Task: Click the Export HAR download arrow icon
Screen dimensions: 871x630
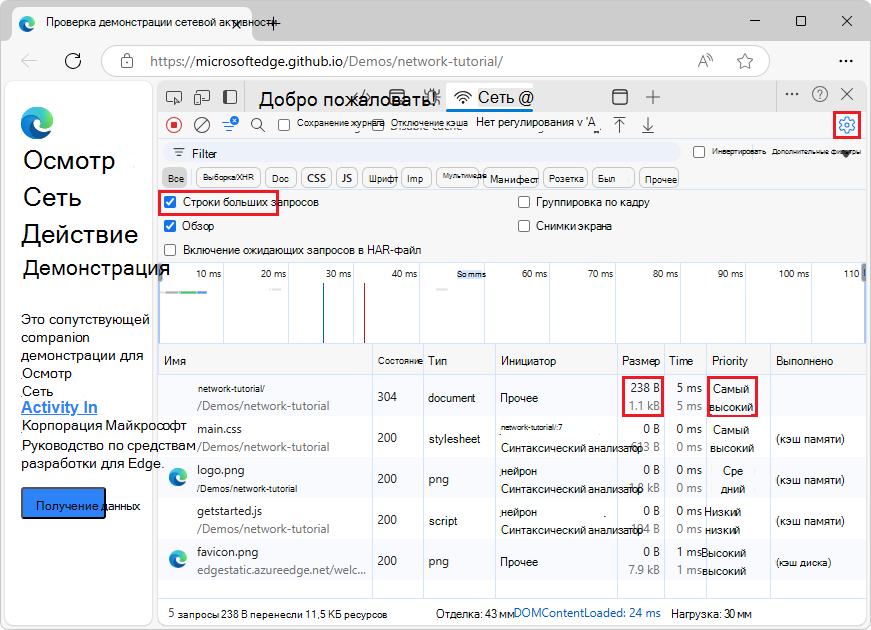Action: point(648,125)
